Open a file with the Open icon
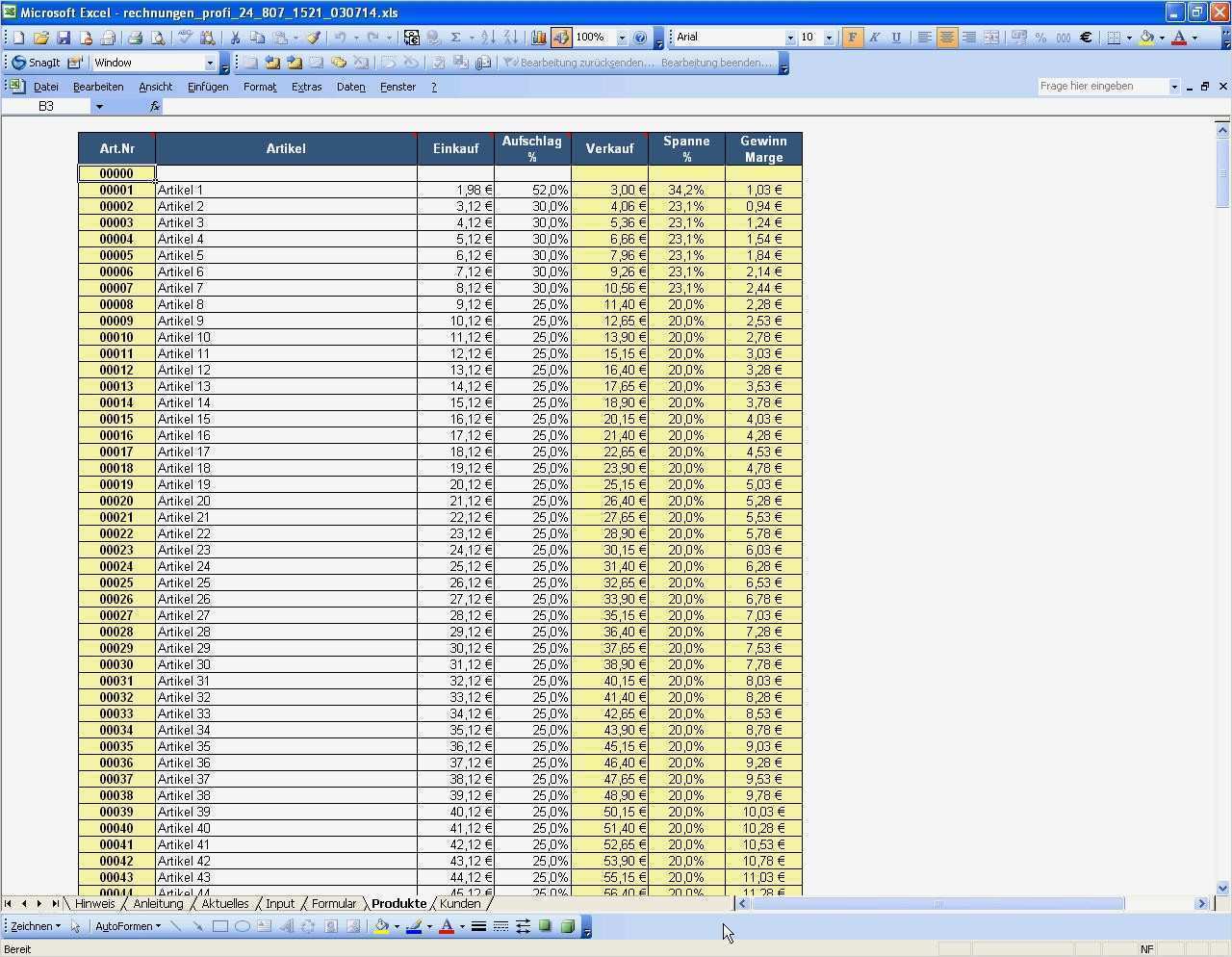 [42, 38]
